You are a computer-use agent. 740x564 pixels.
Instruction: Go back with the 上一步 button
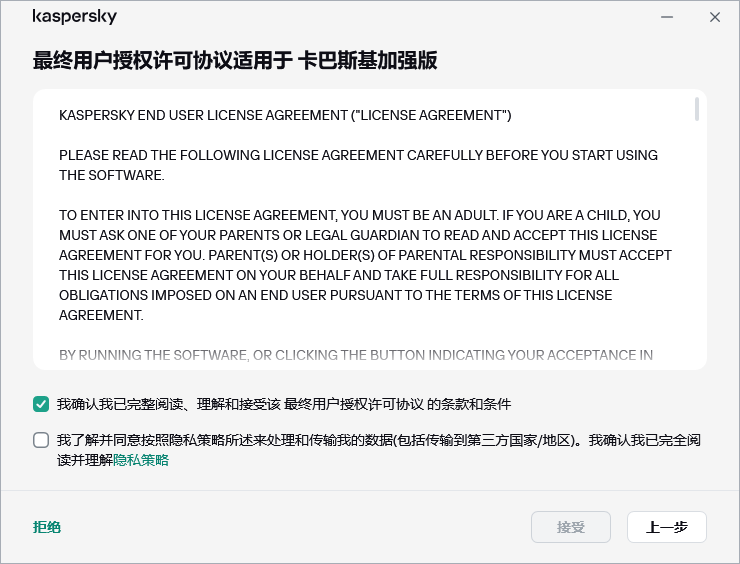coord(666,527)
